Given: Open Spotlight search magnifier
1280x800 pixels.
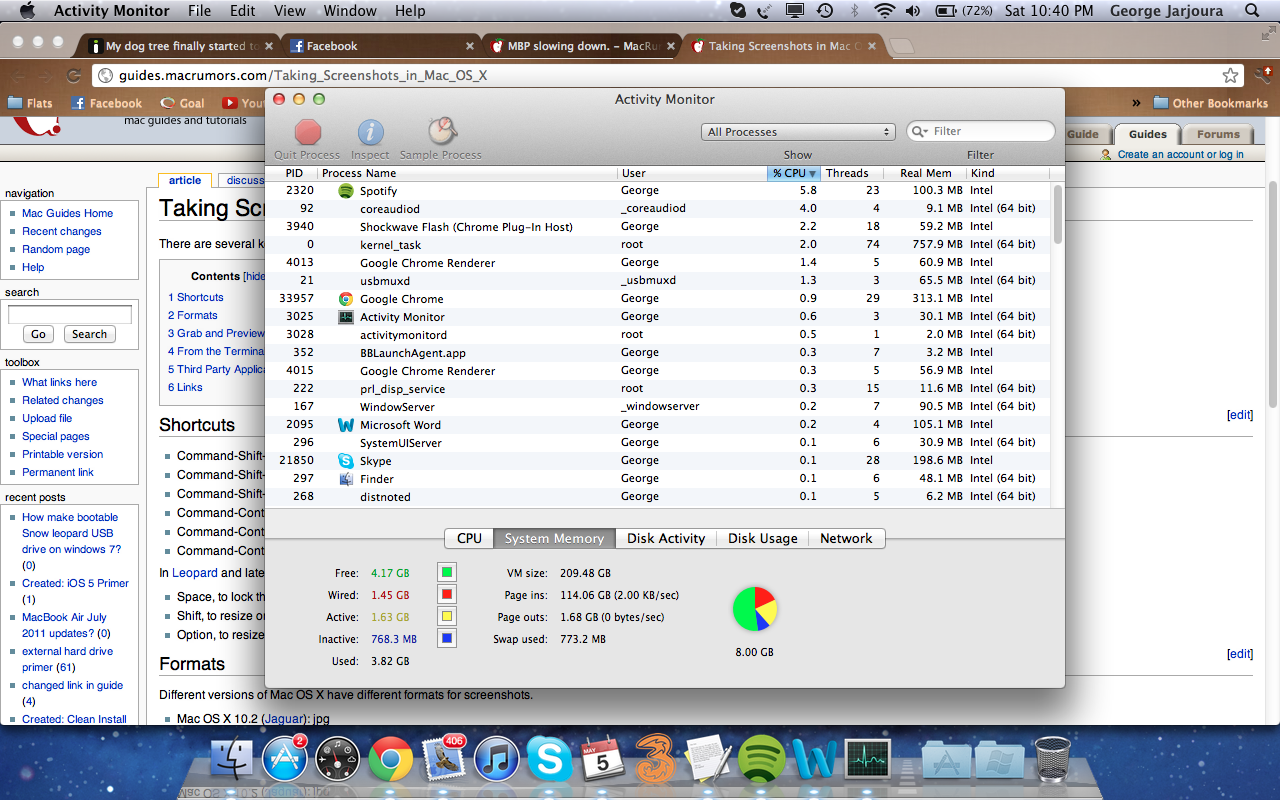Looking at the screenshot, I should pyautogui.click(x=1252, y=11).
